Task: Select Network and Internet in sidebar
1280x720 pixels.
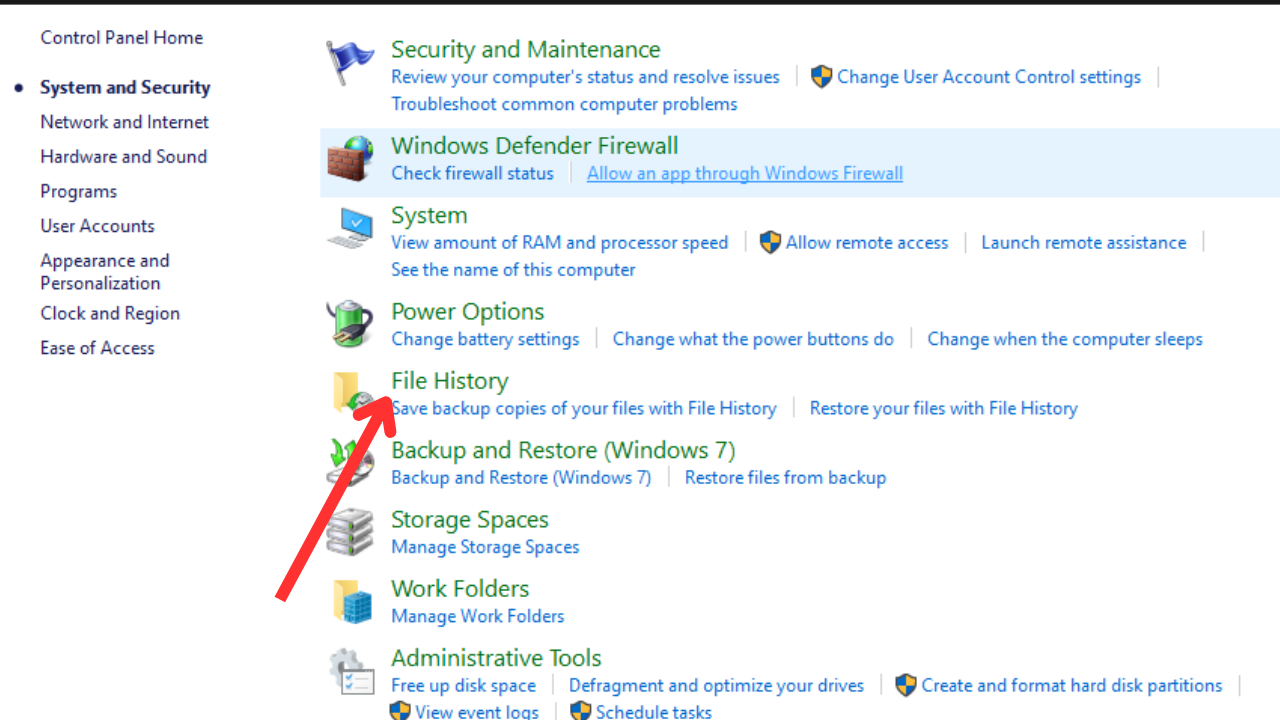Action: 125,122
